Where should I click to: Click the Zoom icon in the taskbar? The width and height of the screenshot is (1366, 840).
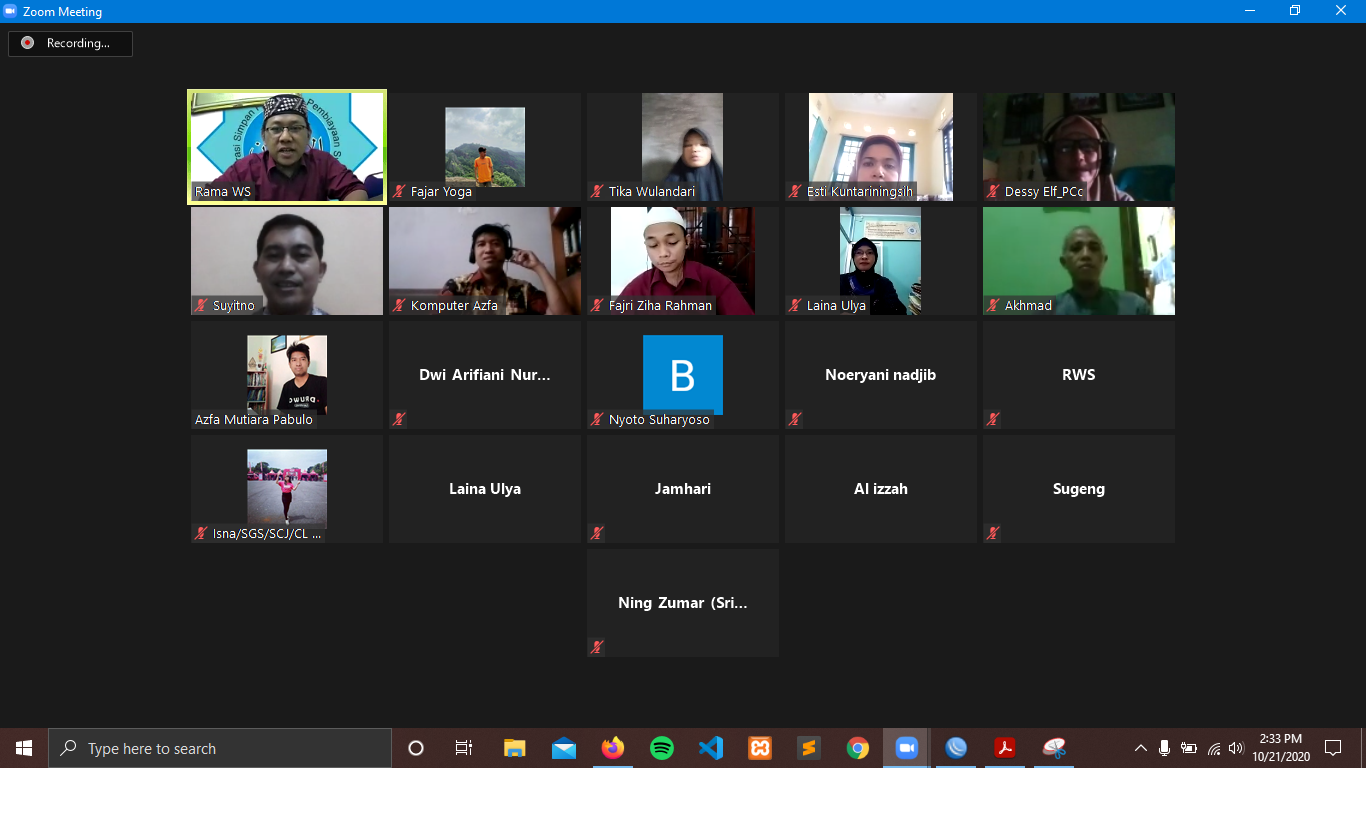[906, 748]
